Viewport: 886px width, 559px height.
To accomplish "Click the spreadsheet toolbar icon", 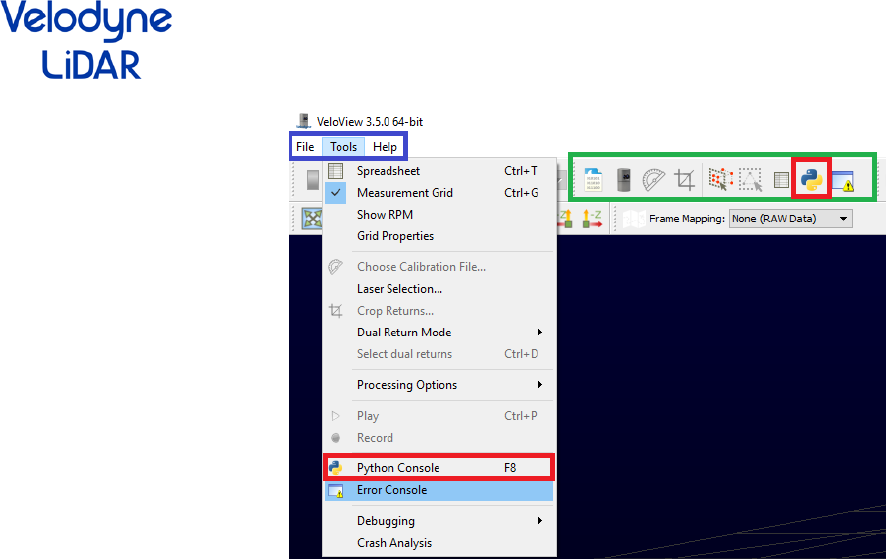I will point(781,180).
